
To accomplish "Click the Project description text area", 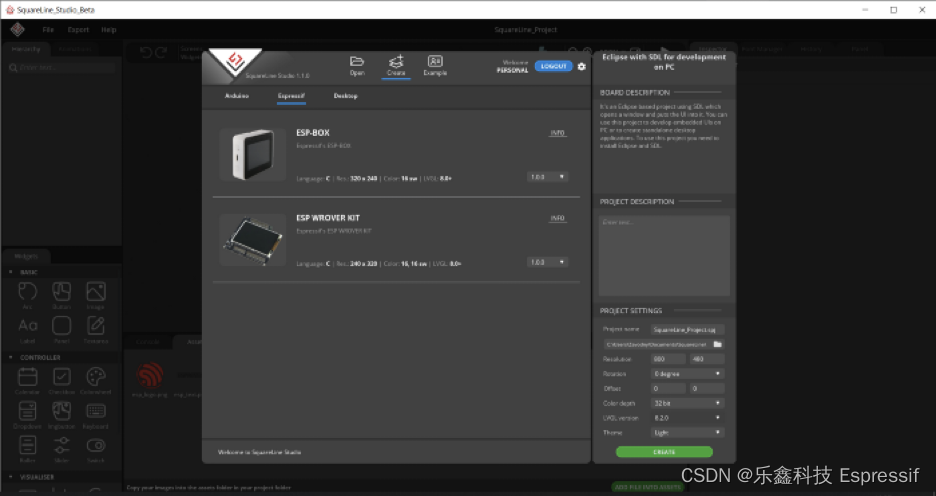I will pos(664,255).
